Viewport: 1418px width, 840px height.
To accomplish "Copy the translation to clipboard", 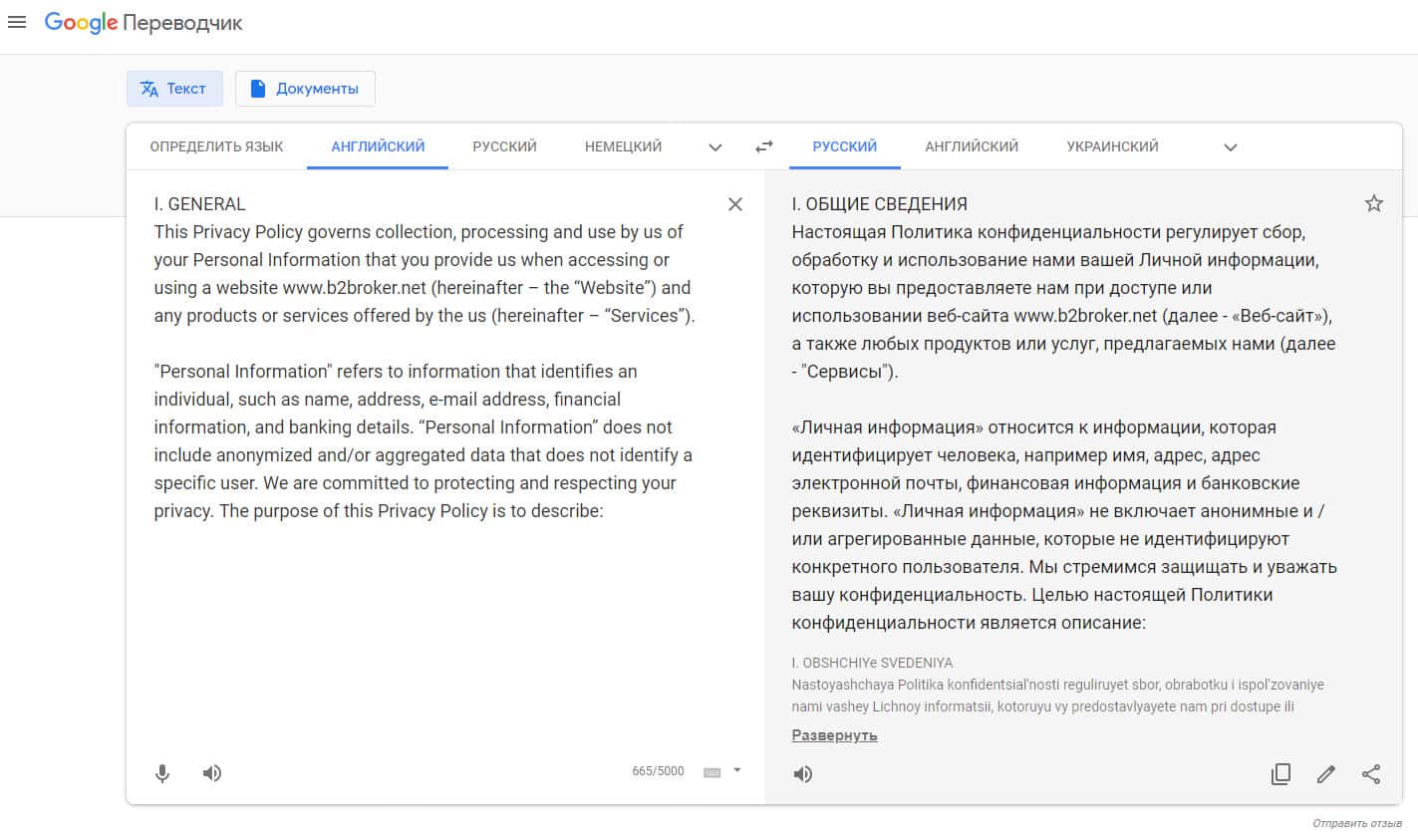I will click(1280, 774).
